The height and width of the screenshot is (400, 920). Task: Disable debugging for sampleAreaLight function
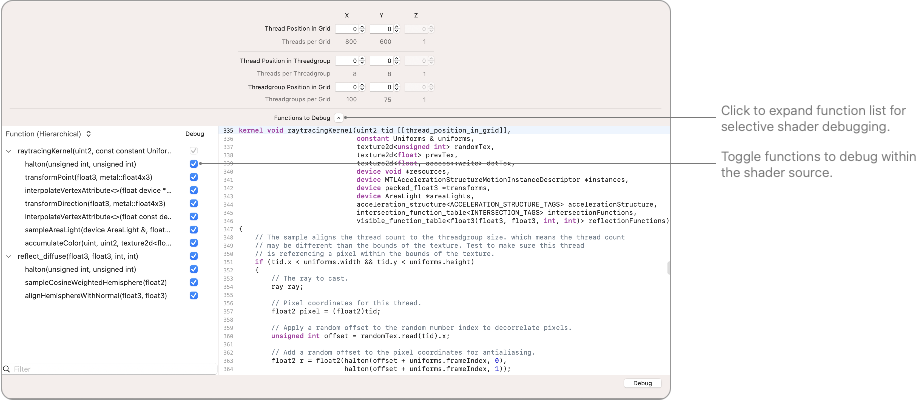[194, 229]
